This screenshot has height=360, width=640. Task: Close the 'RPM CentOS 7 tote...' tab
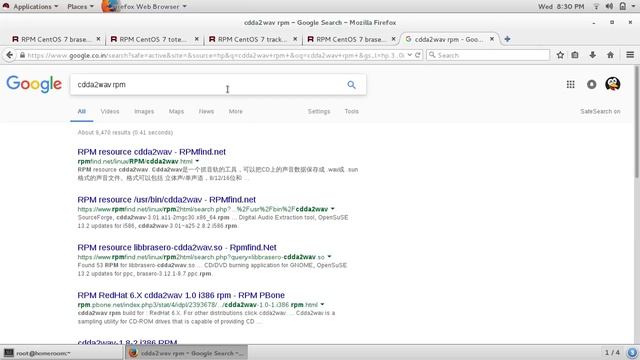click(197, 39)
